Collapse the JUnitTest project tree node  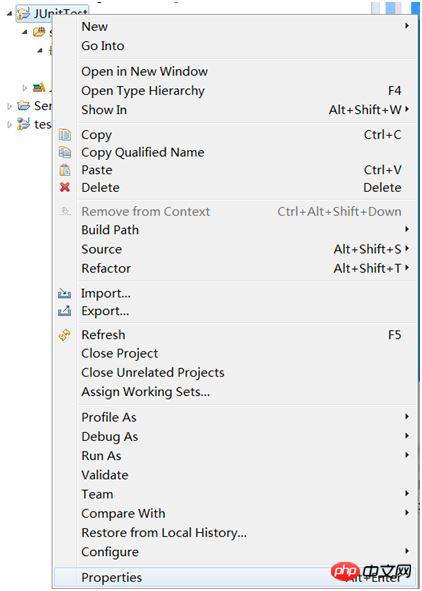coord(9,14)
